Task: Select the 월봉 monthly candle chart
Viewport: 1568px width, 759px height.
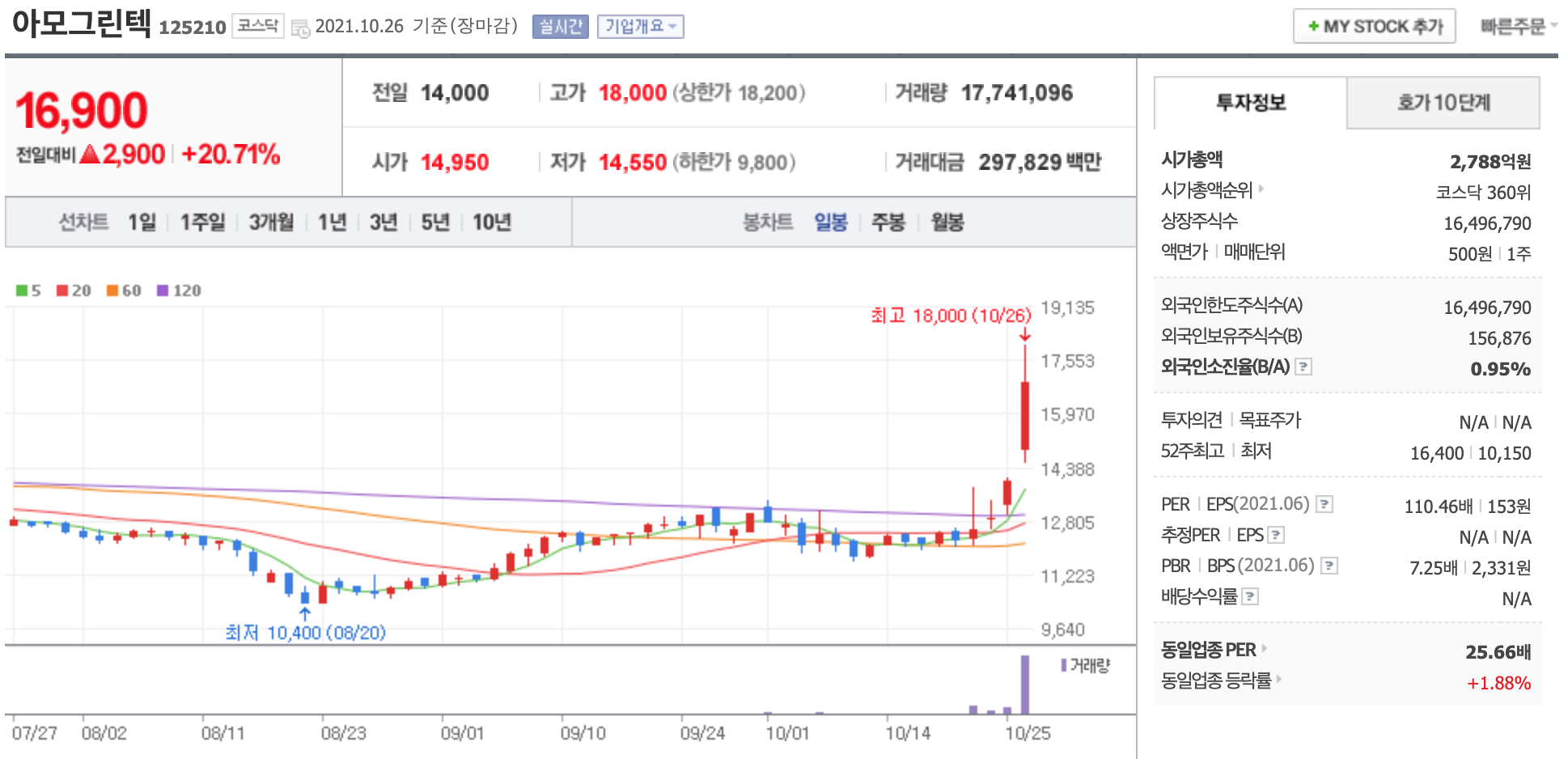Action: [x=947, y=222]
